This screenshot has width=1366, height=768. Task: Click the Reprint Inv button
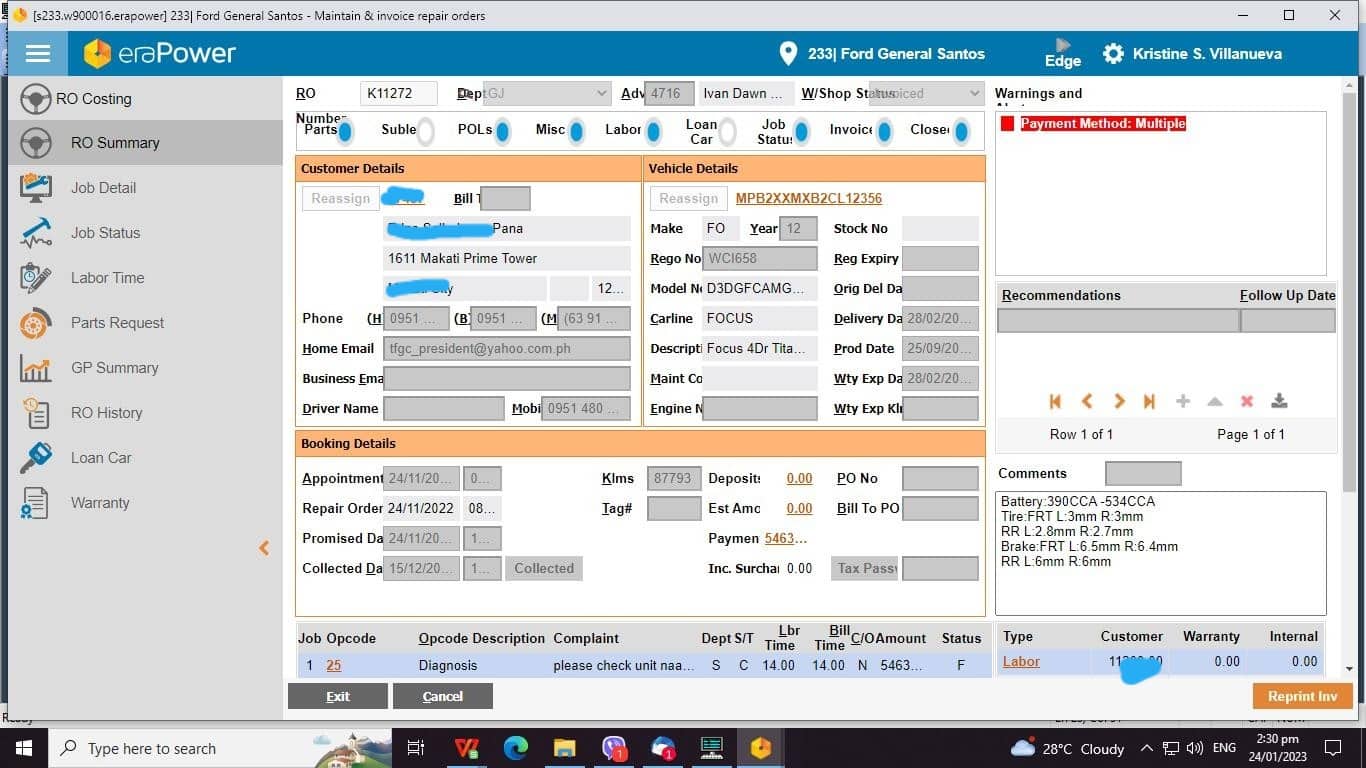(1302, 696)
